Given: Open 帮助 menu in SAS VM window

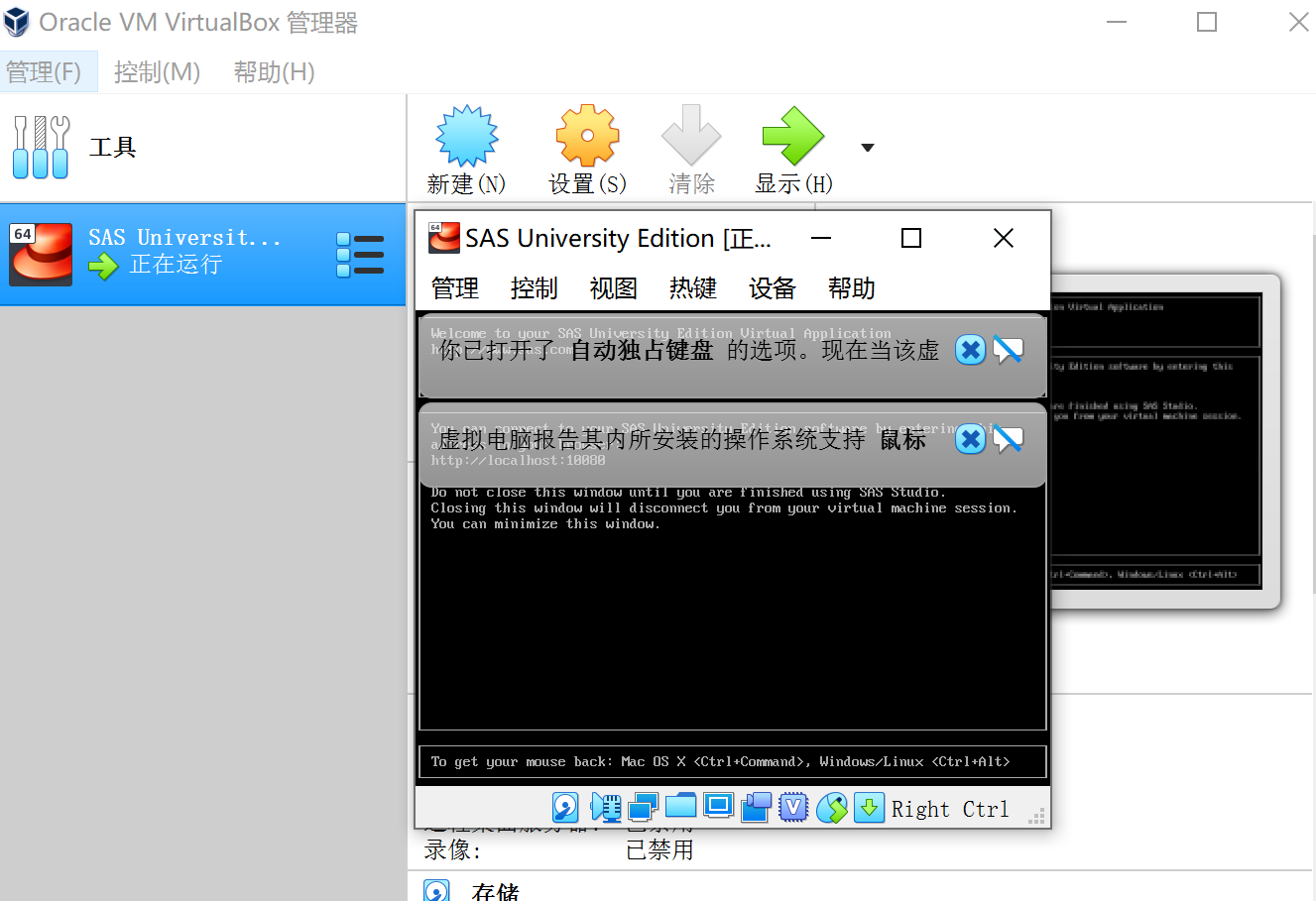Looking at the screenshot, I should tap(852, 288).
